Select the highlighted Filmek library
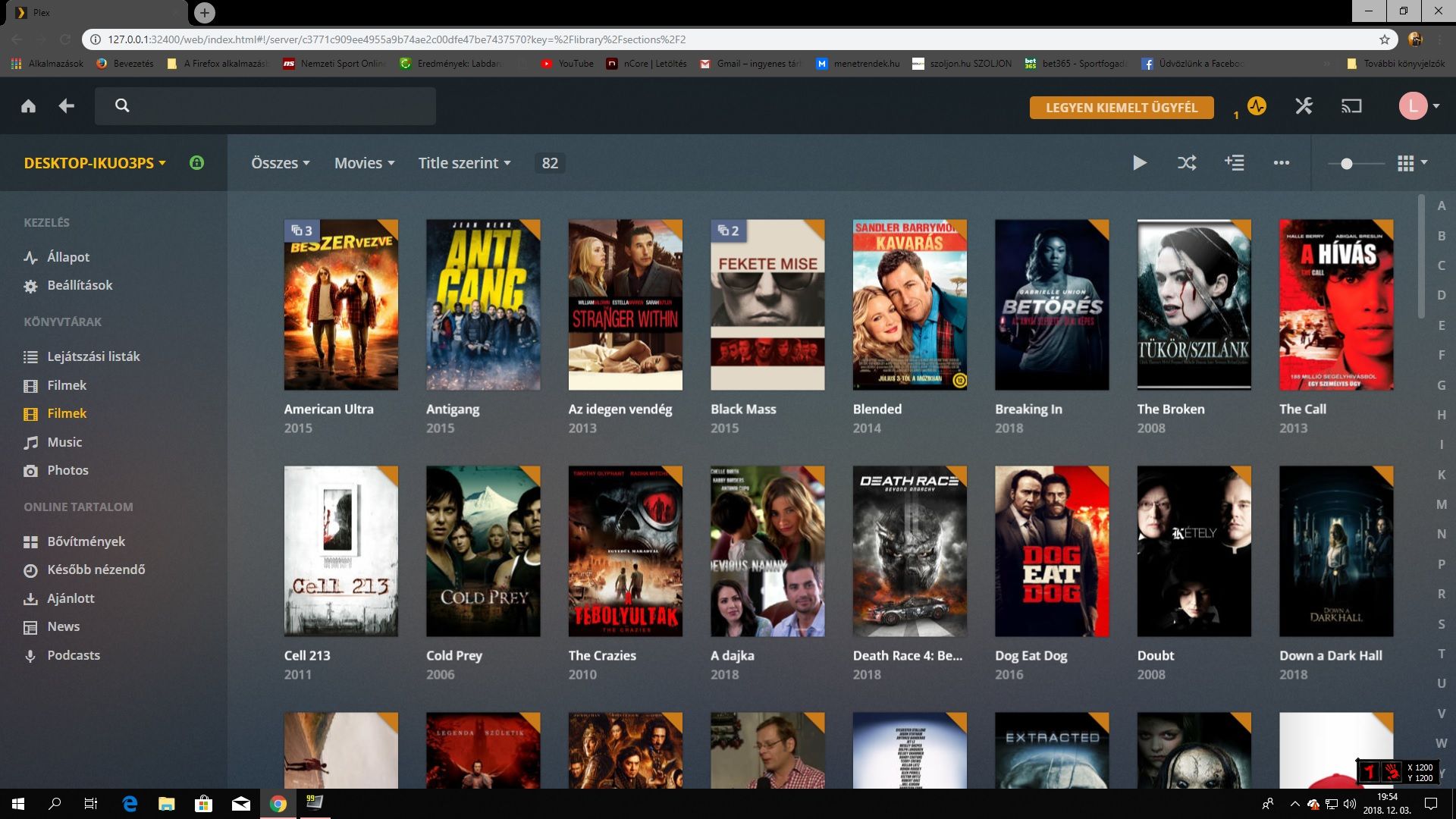The height and width of the screenshot is (819, 1456). [x=55, y=413]
